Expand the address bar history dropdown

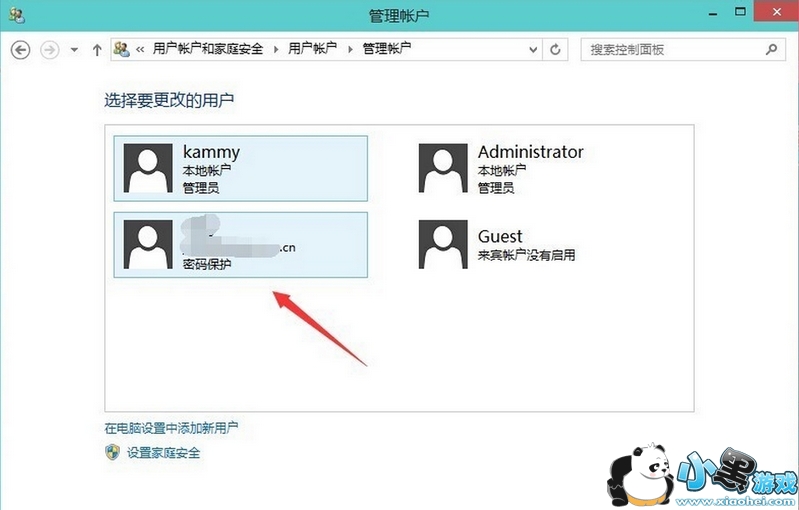click(x=533, y=50)
